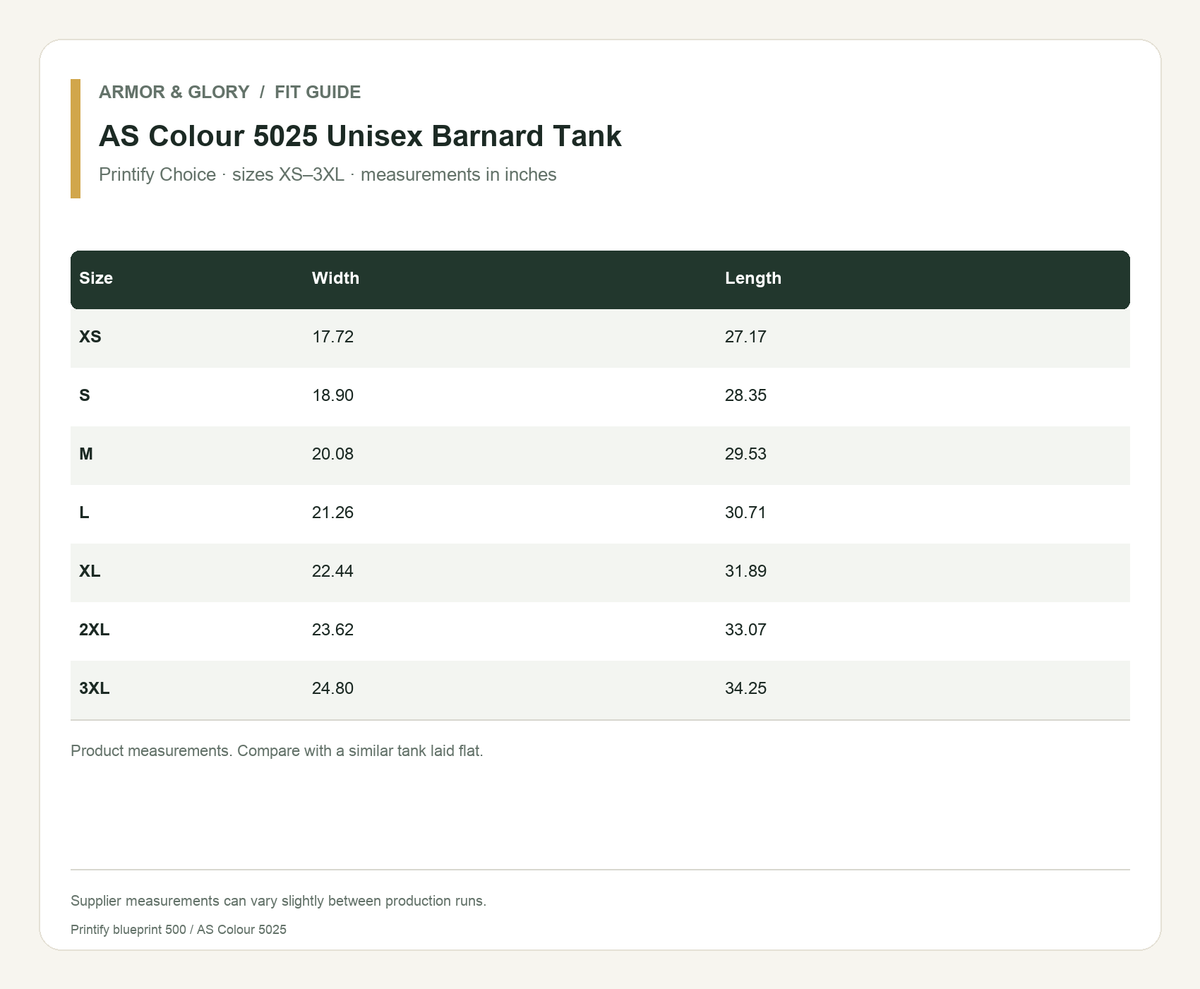
Task: Click the width value 17.72
Action: [x=333, y=337]
